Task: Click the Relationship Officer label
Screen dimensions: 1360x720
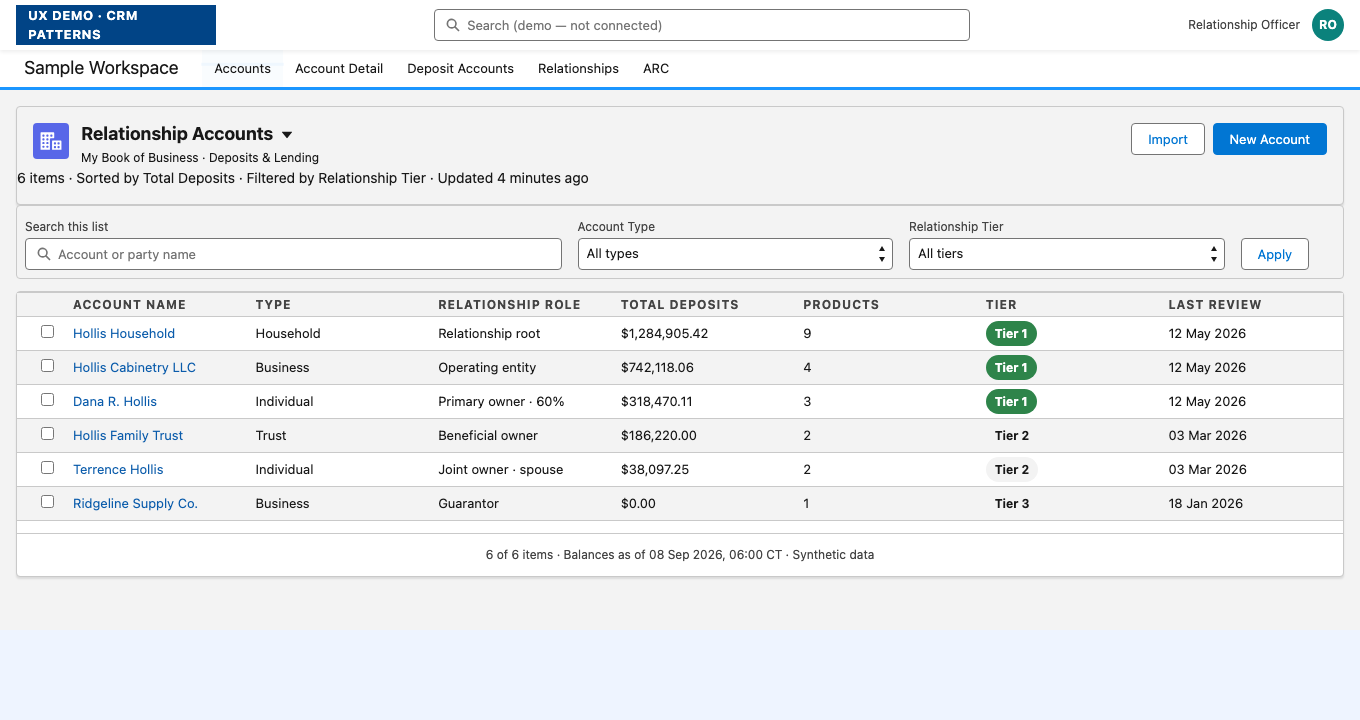Action: tap(1244, 25)
